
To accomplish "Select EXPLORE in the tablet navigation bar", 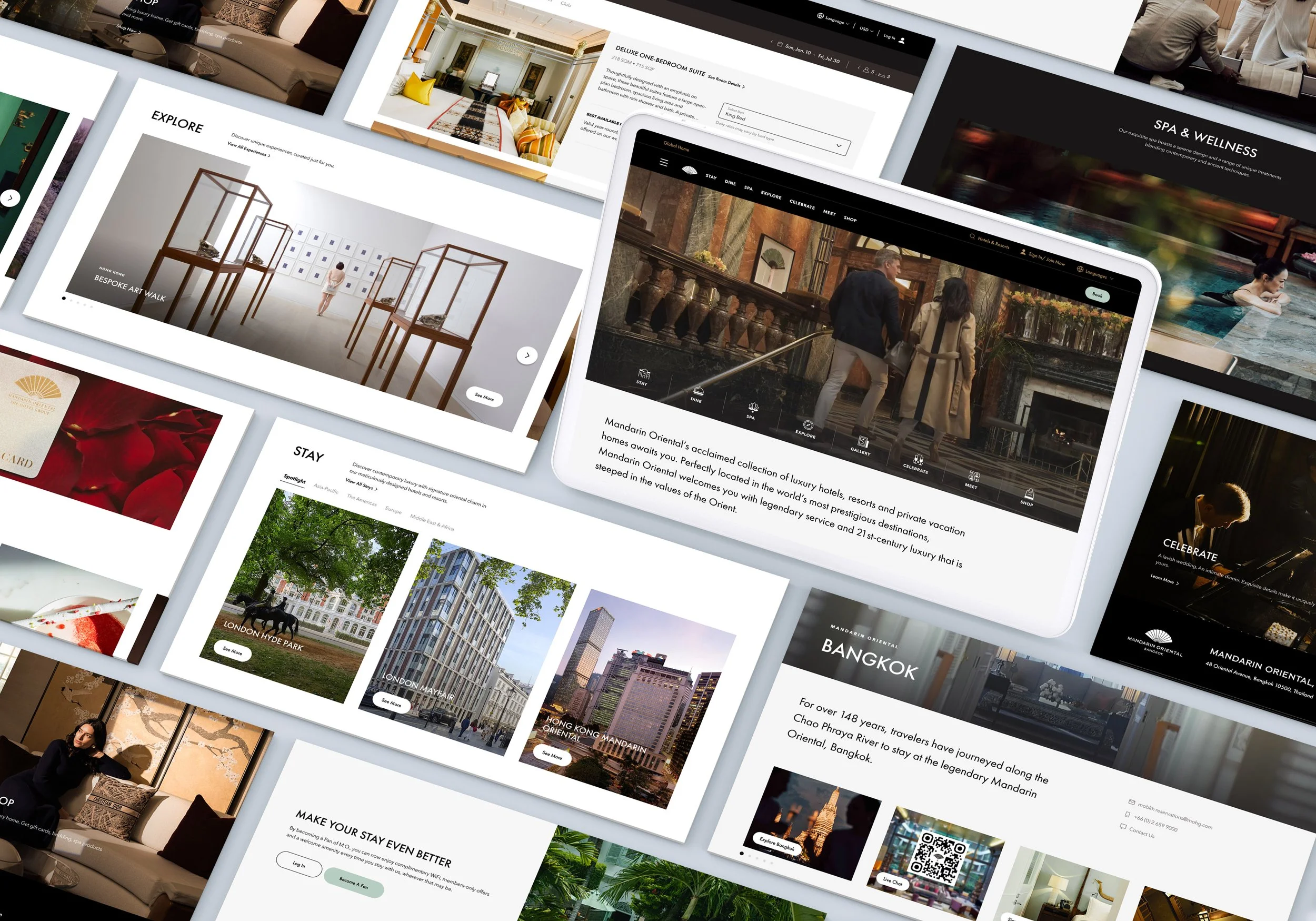I will coord(771,195).
